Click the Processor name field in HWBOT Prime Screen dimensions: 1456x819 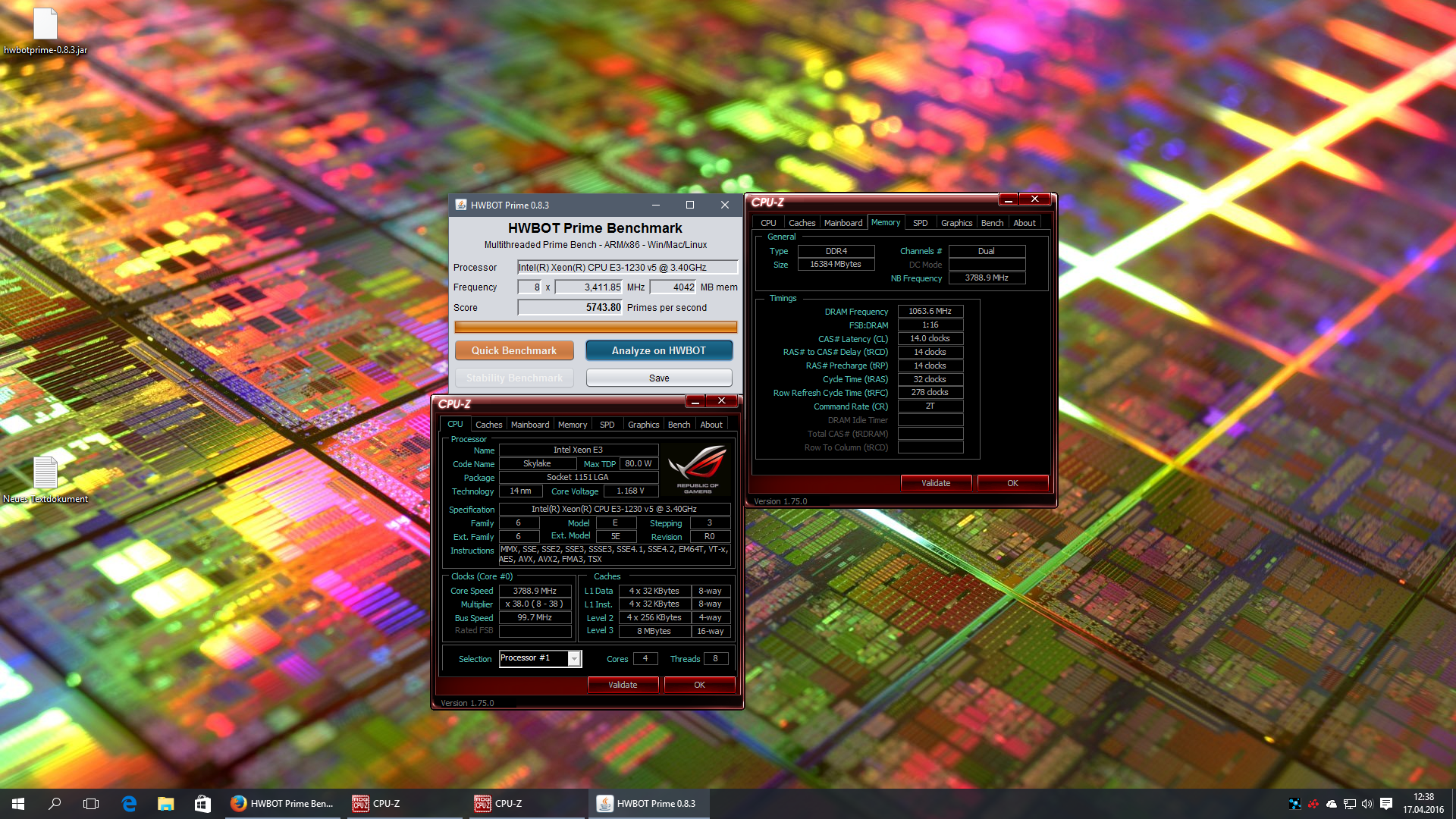pyautogui.click(x=627, y=267)
